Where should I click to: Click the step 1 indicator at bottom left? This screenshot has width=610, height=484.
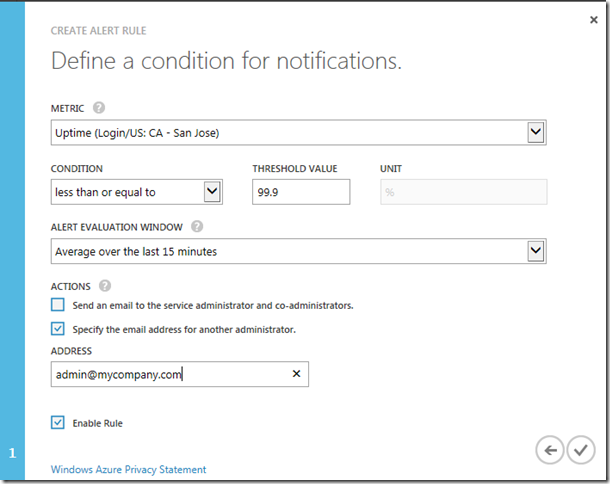[x=12, y=453]
